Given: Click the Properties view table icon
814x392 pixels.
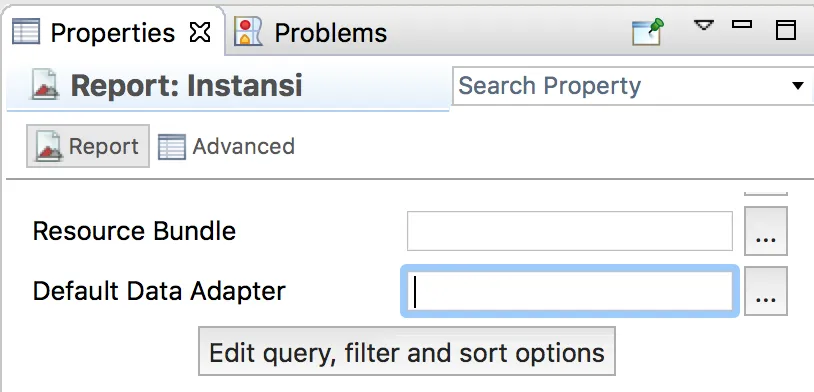Looking at the screenshot, I should click(x=26, y=32).
